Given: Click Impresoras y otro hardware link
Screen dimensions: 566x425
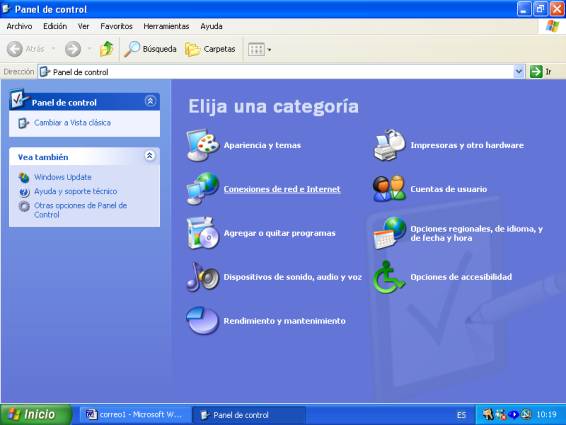Looking at the screenshot, I should pos(467,145).
